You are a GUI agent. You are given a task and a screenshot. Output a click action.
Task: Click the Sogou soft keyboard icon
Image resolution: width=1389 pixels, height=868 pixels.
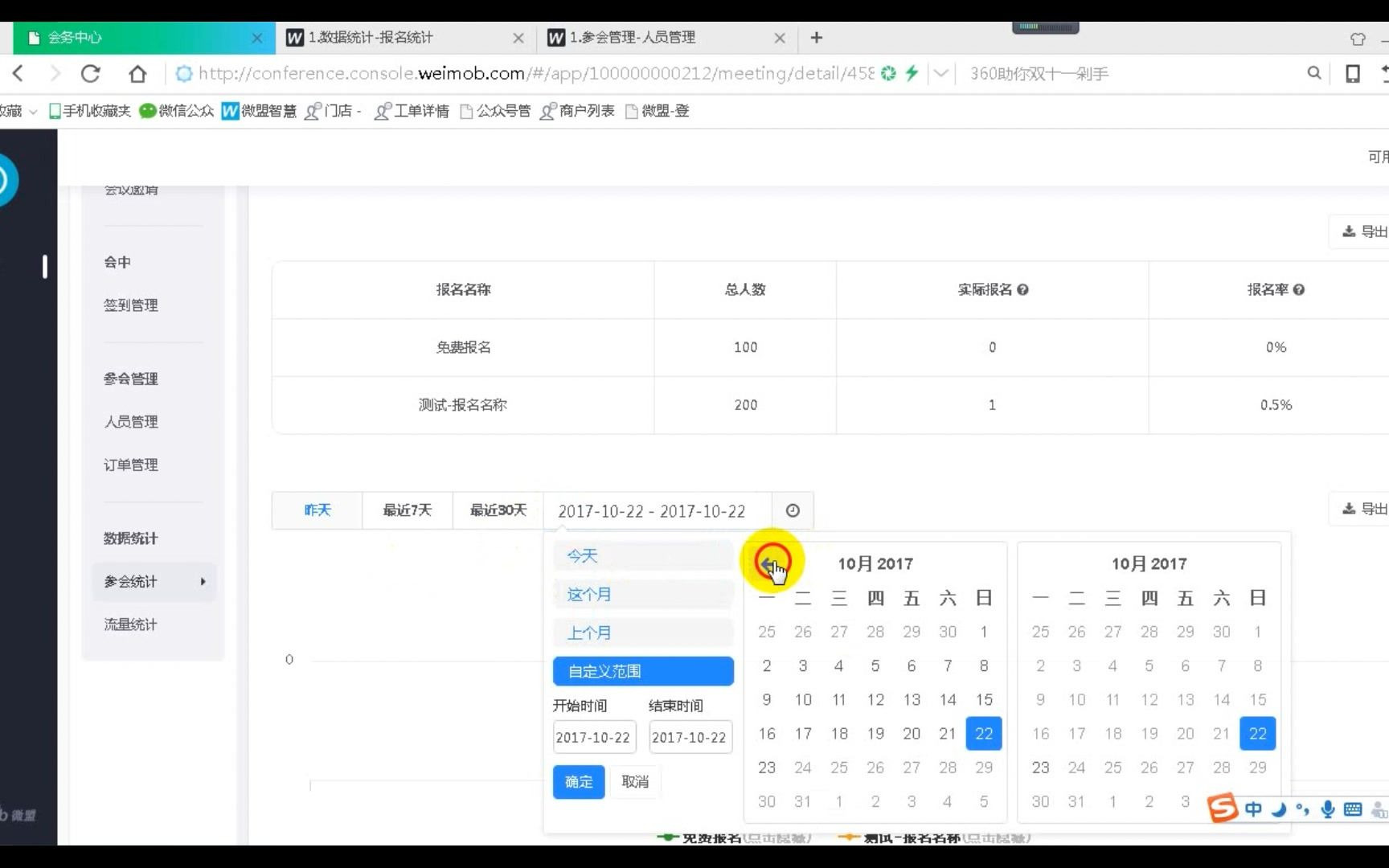click(1353, 809)
